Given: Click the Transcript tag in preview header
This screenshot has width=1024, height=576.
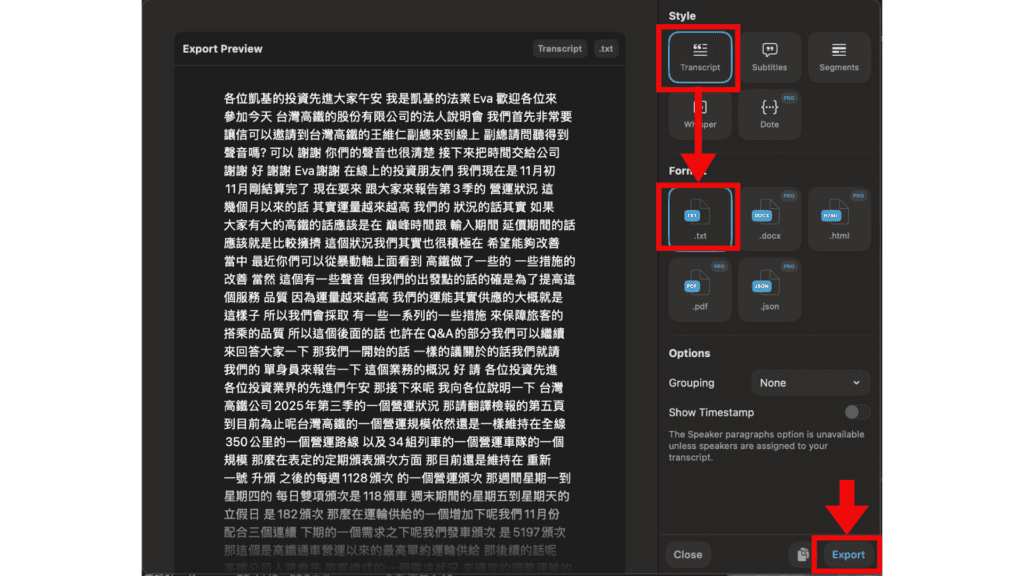Looking at the screenshot, I should (x=559, y=49).
